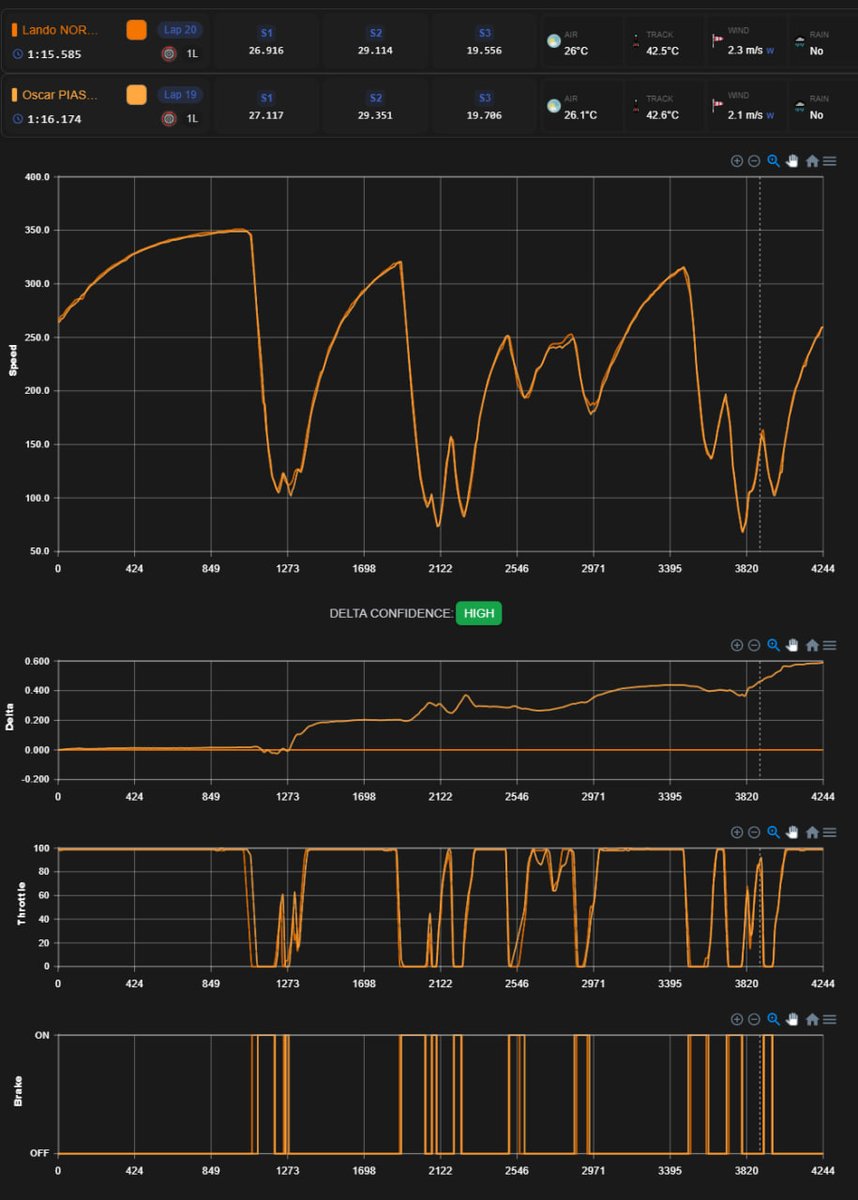Click the 1L tyre age in Norris row
The height and width of the screenshot is (1200, 858).
pos(192,54)
